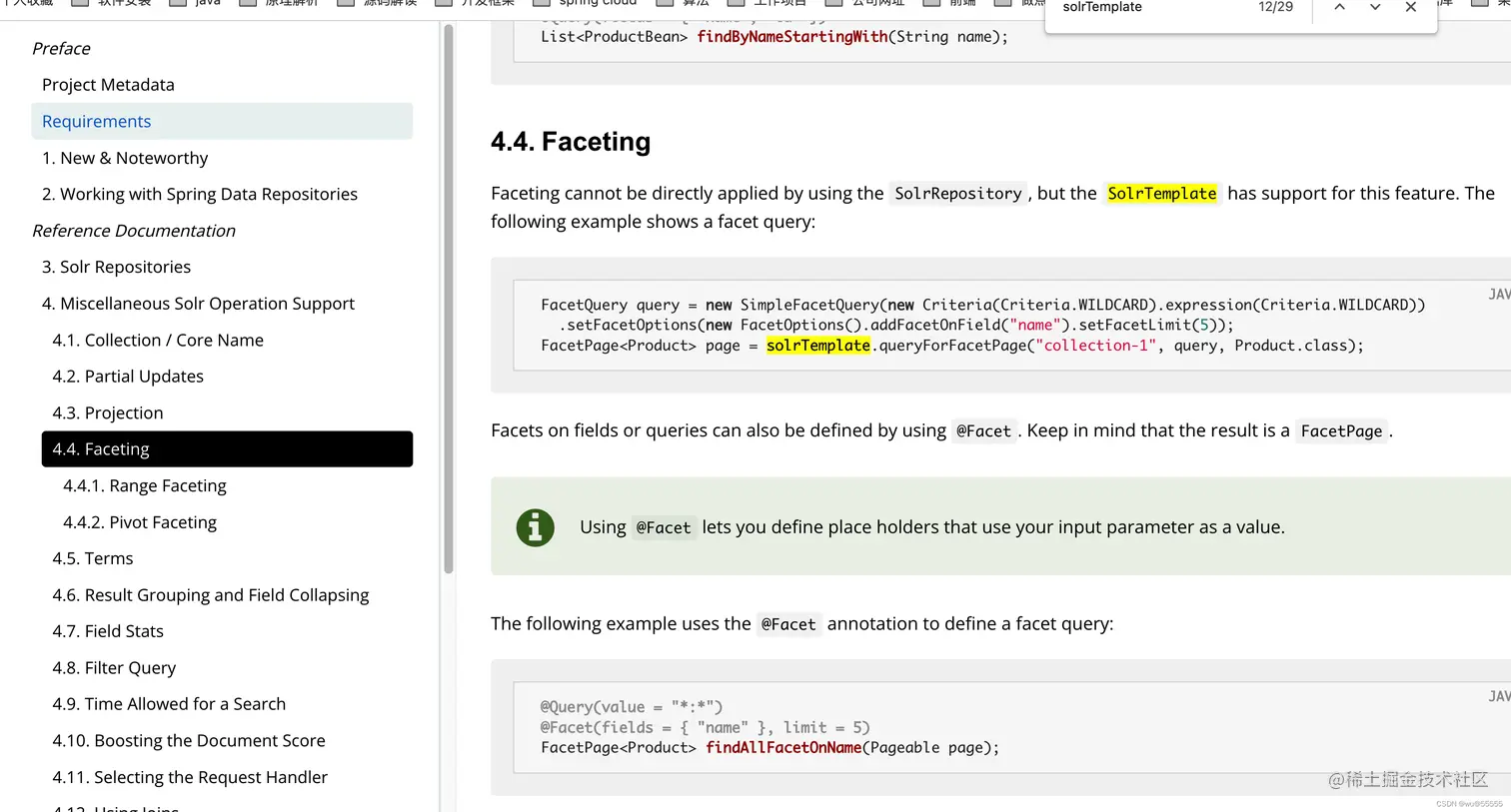Go to '4.3. Projection' section

(108, 412)
